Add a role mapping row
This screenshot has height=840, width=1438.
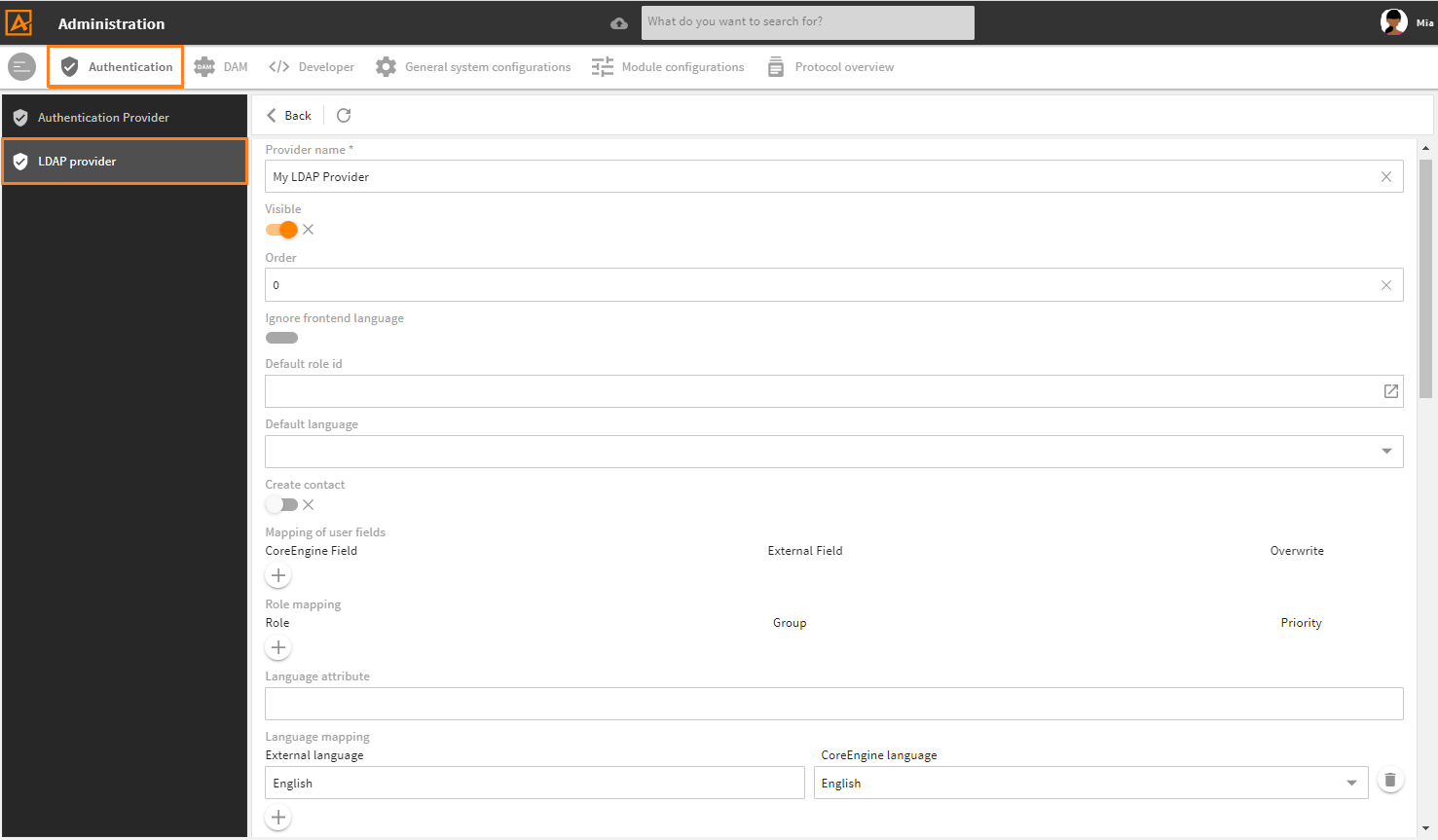pos(278,647)
